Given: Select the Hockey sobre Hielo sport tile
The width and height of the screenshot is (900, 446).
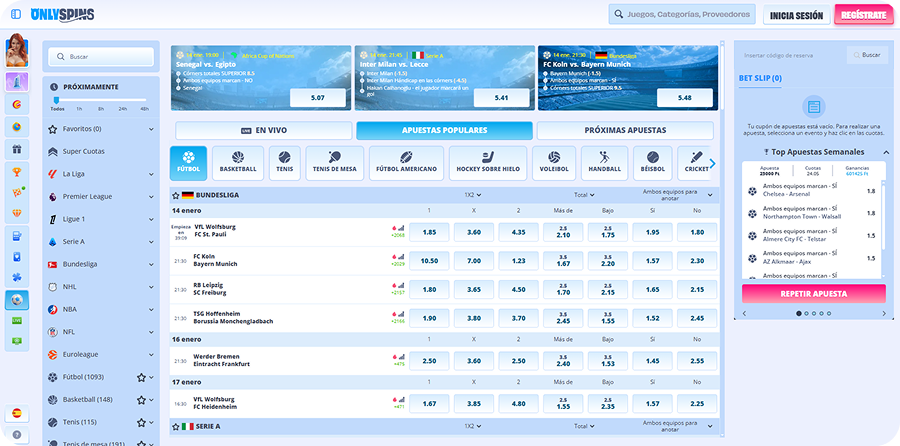Looking at the screenshot, I should point(488,163).
